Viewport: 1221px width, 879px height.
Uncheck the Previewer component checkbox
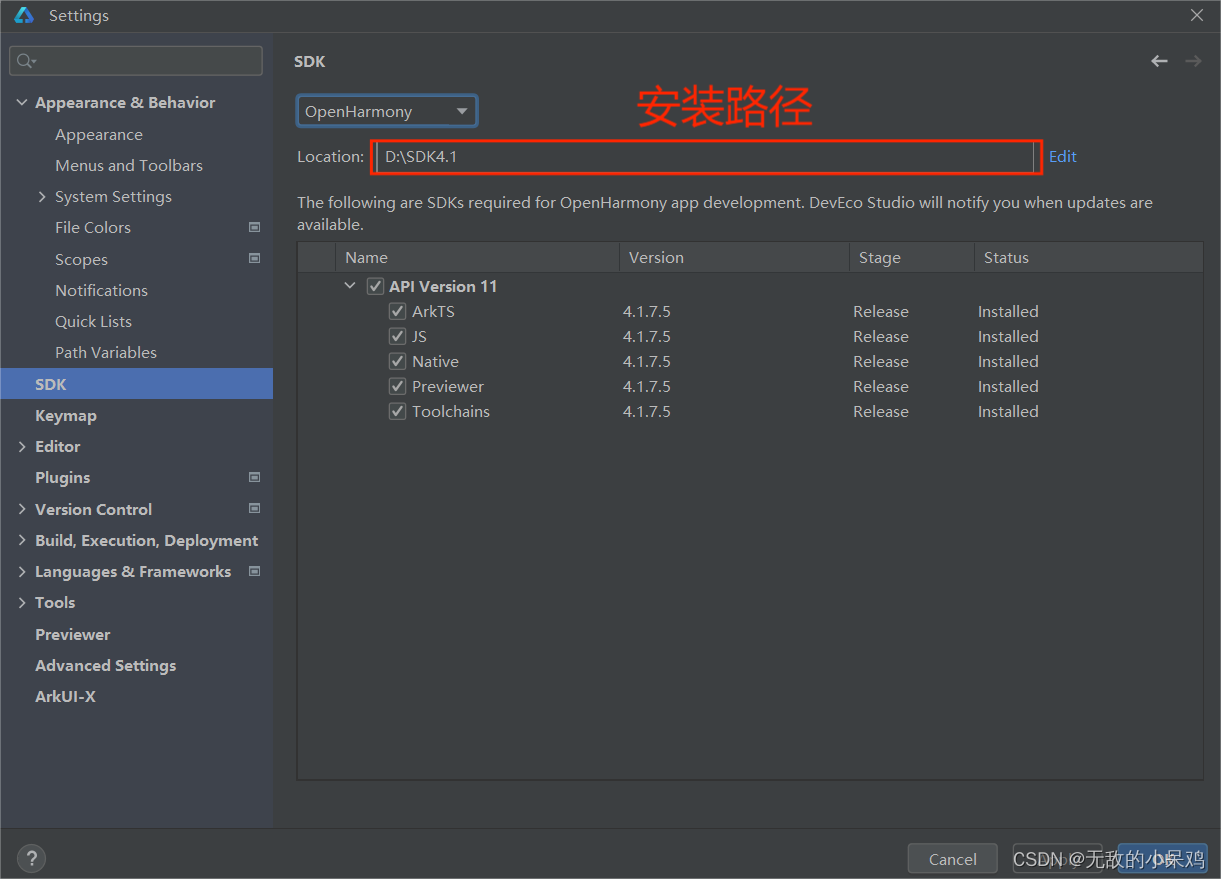(397, 386)
